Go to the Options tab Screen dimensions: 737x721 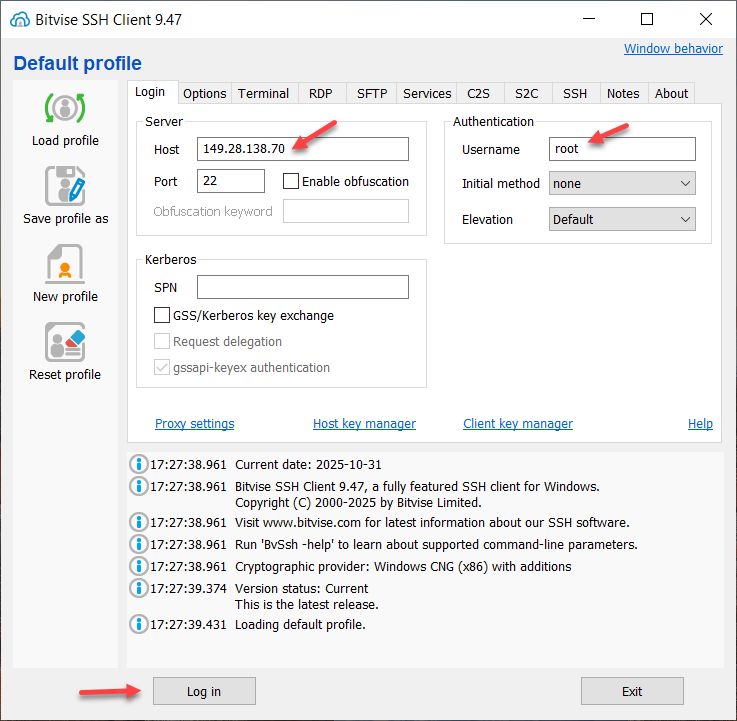point(204,93)
